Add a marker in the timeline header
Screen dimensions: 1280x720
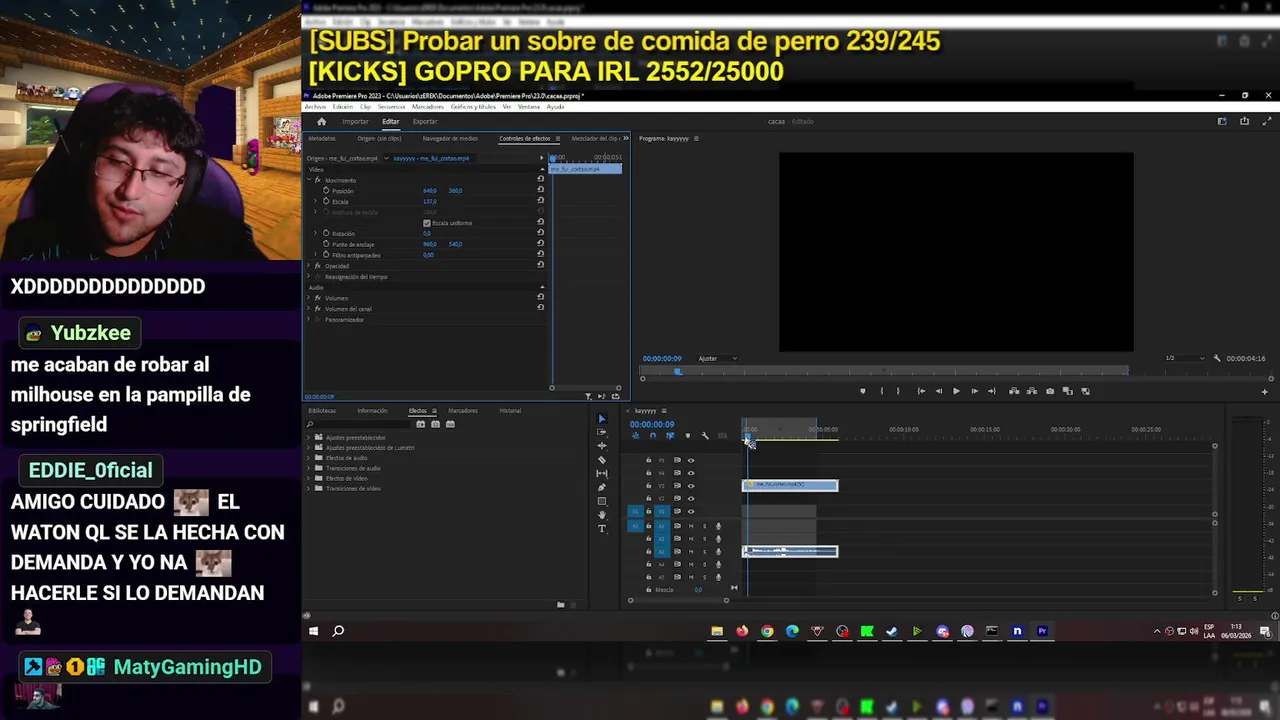click(687, 436)
